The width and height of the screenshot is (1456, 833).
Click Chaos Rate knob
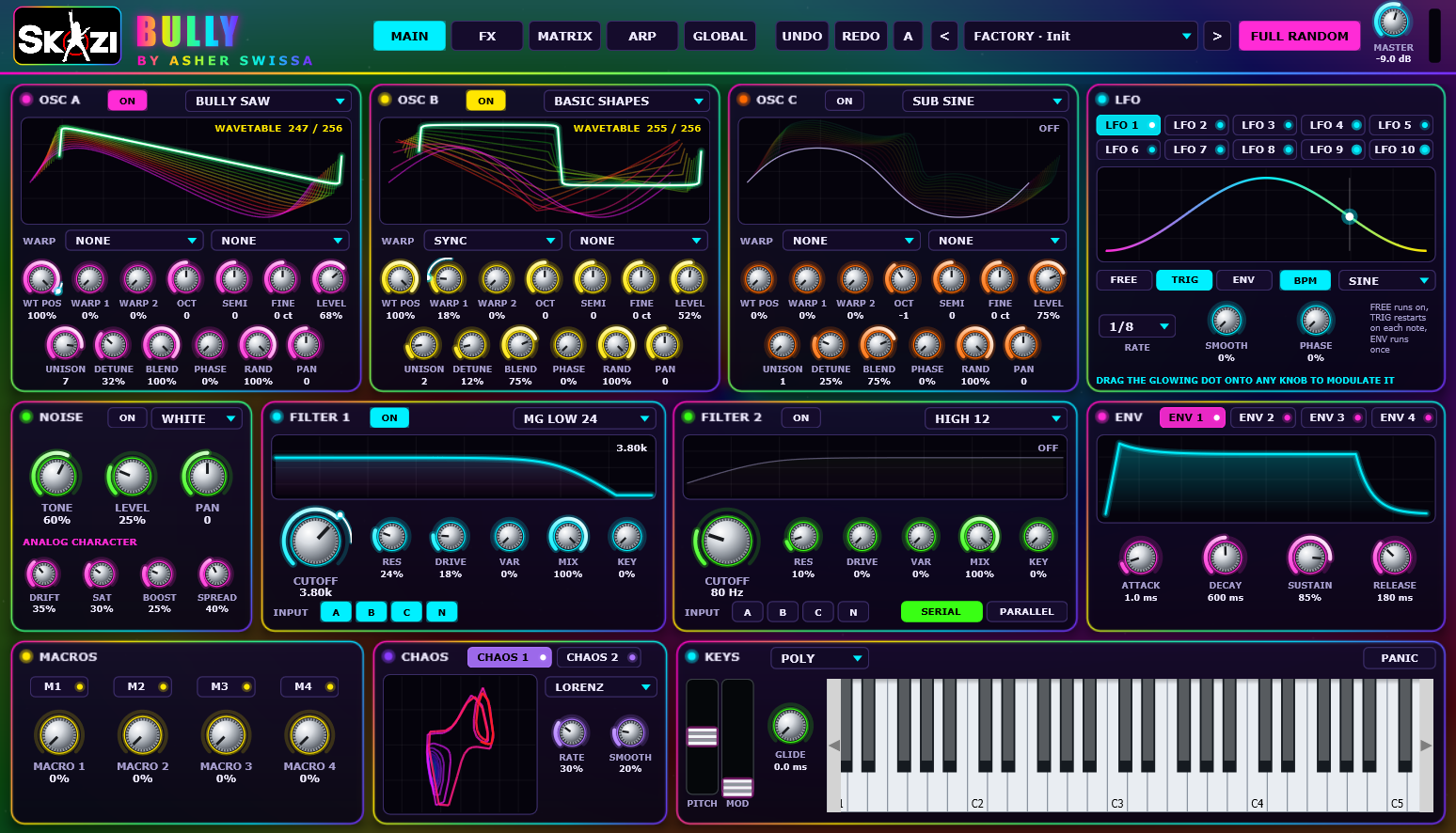pyautogui.click(x=571, y=732)
